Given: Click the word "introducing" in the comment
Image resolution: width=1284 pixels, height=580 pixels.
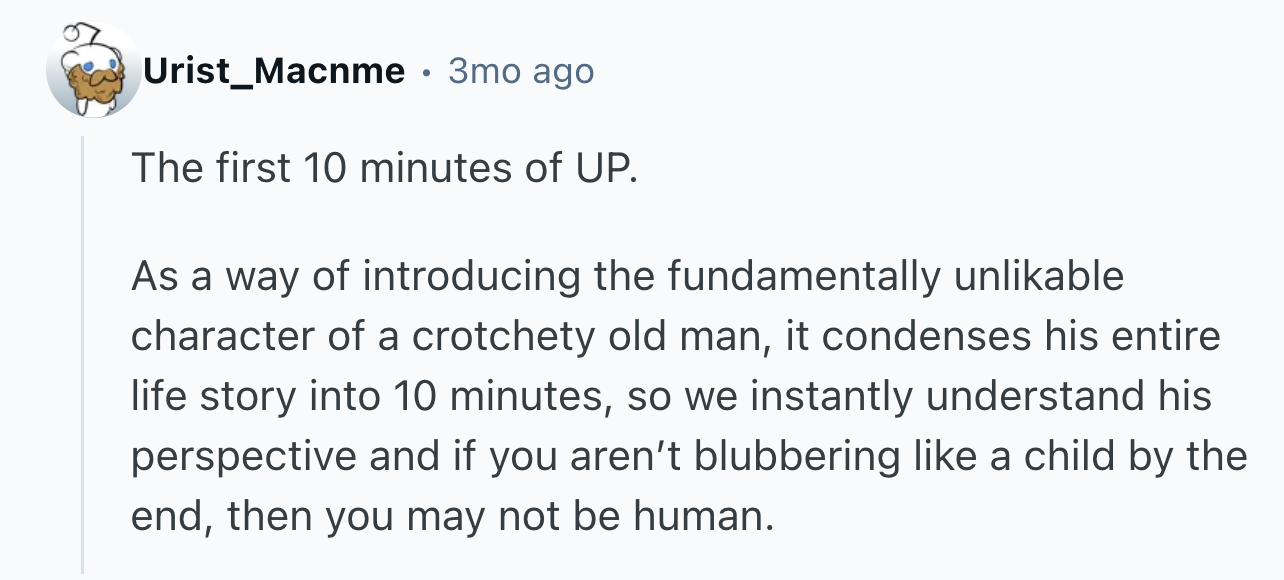Looking at the screenshot, I should click(x=470, y=276).
